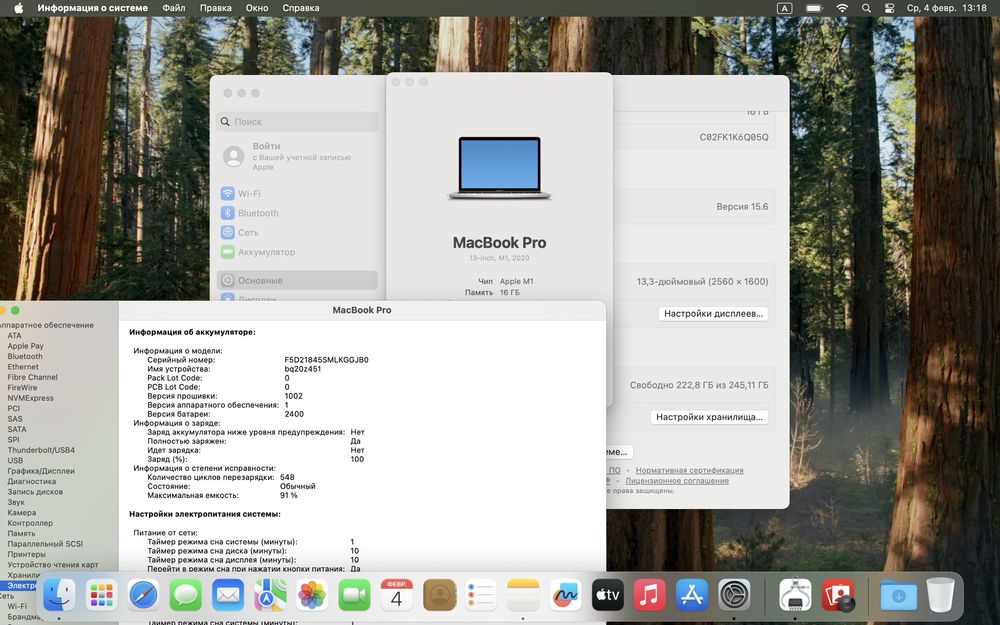Viewport: 1000px width, 625px height.
Task: Open Launchpad from the Dock
Action: [x=101, y=596]
